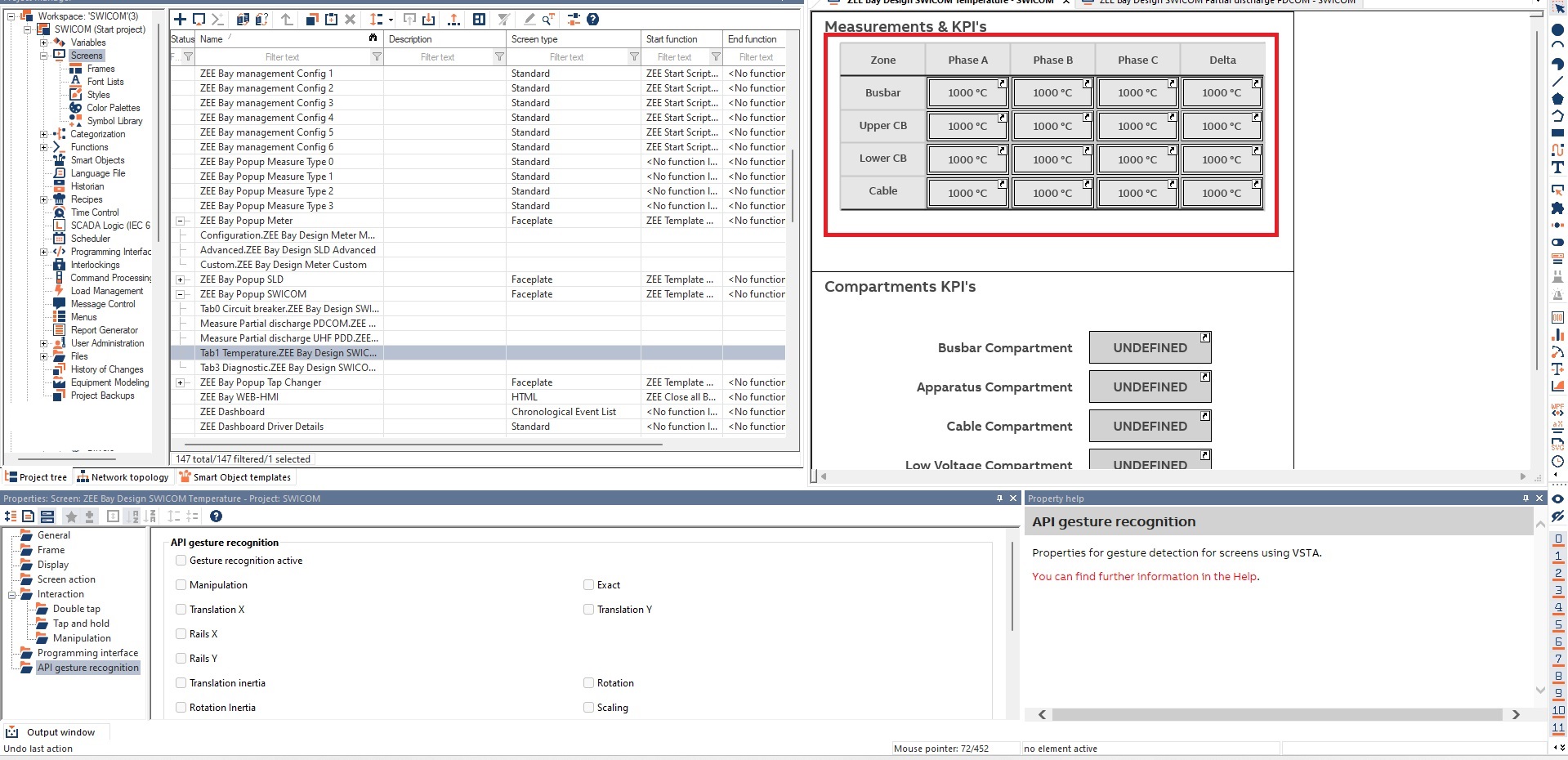The image size is (1568, 760).
Task: Select the Tab1 Temperature screen row
Action: pyautogui.click(x=478, y=353)
